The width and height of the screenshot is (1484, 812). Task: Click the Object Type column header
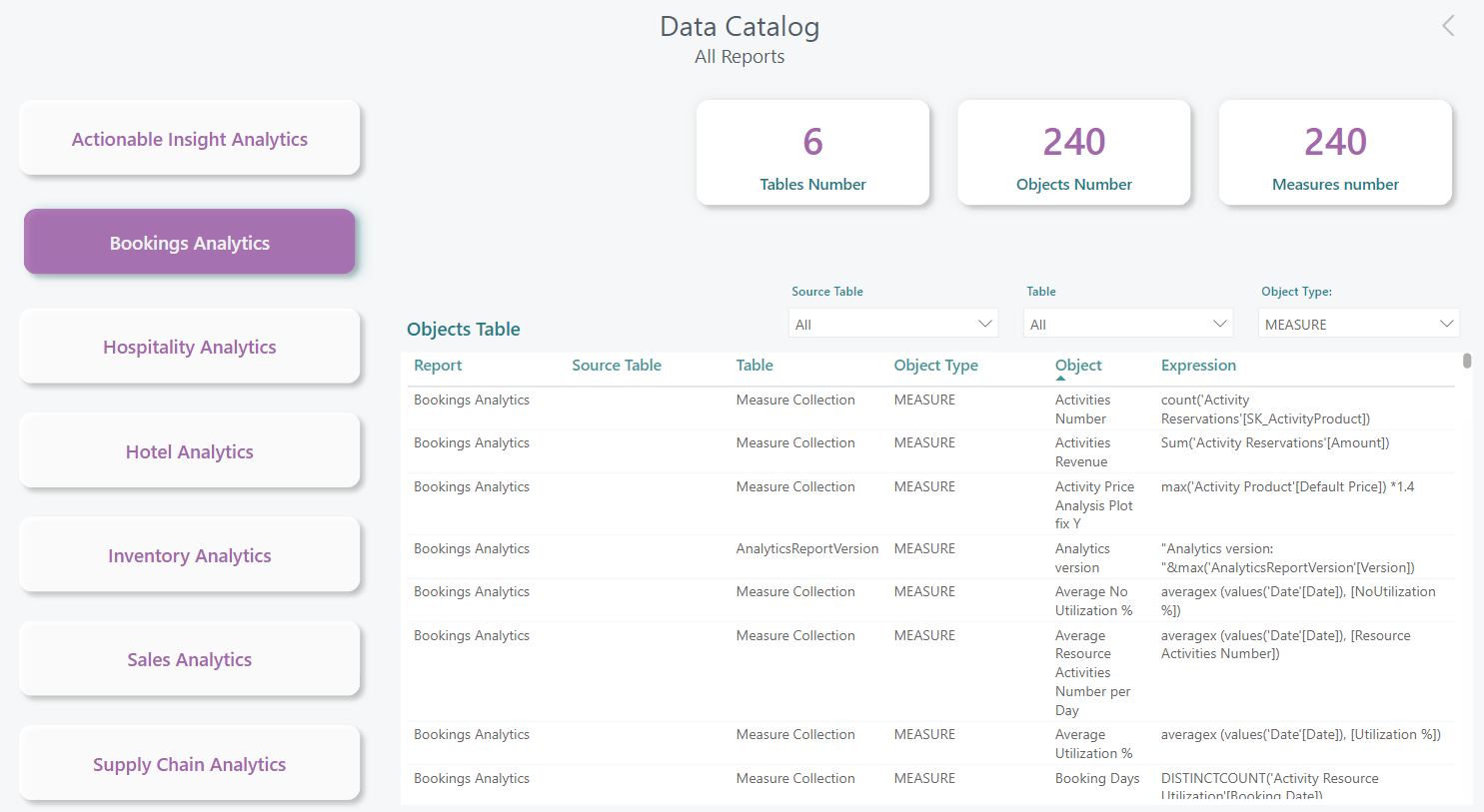pos(935,366)
